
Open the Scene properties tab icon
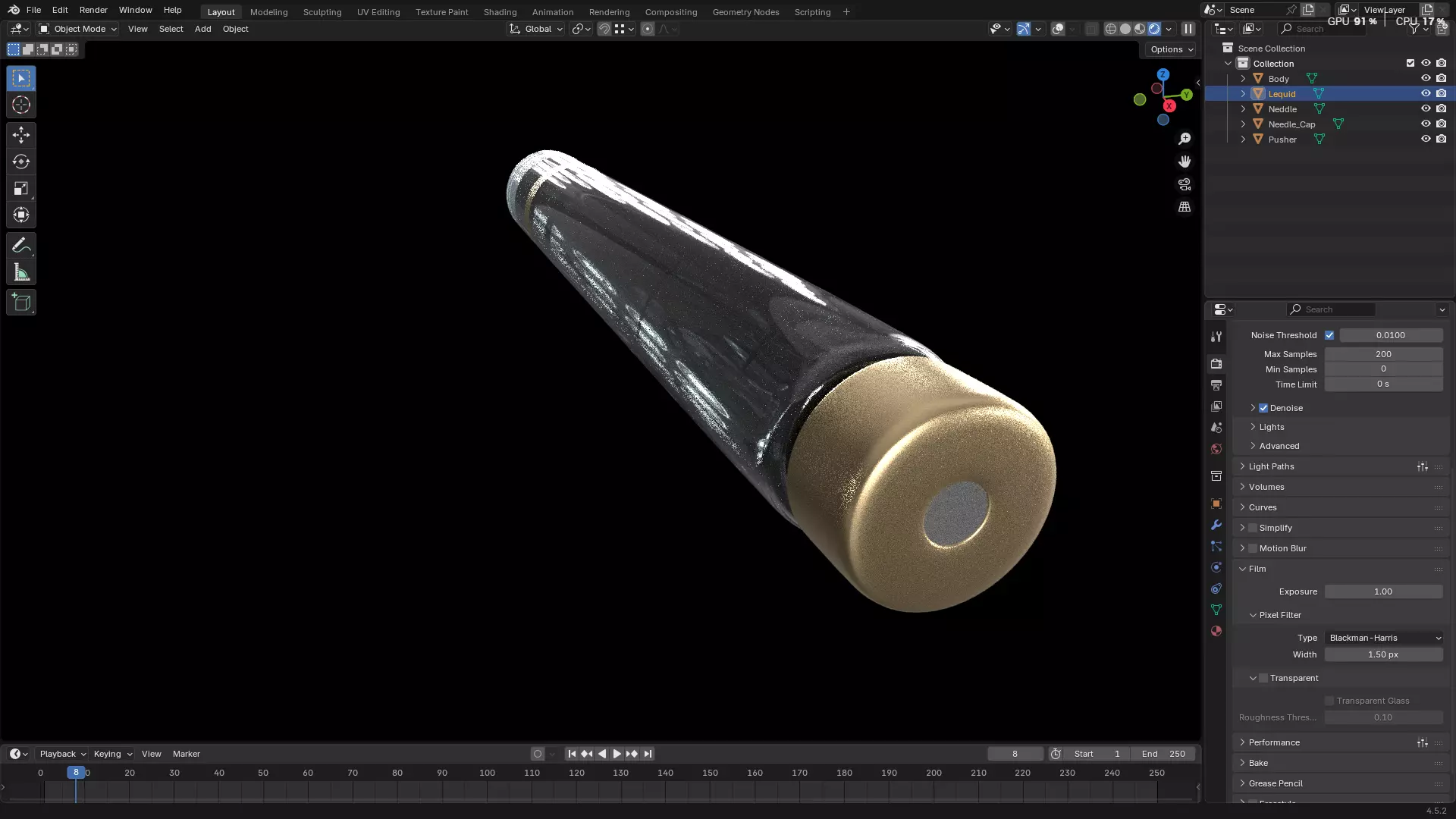(1216, 428)
